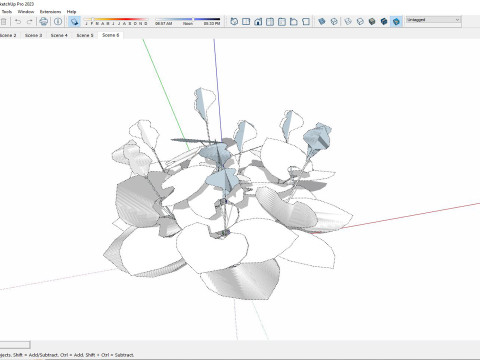The image size is (480, 360).
Task: Switch to Iso view
Action: click(234, 22)
